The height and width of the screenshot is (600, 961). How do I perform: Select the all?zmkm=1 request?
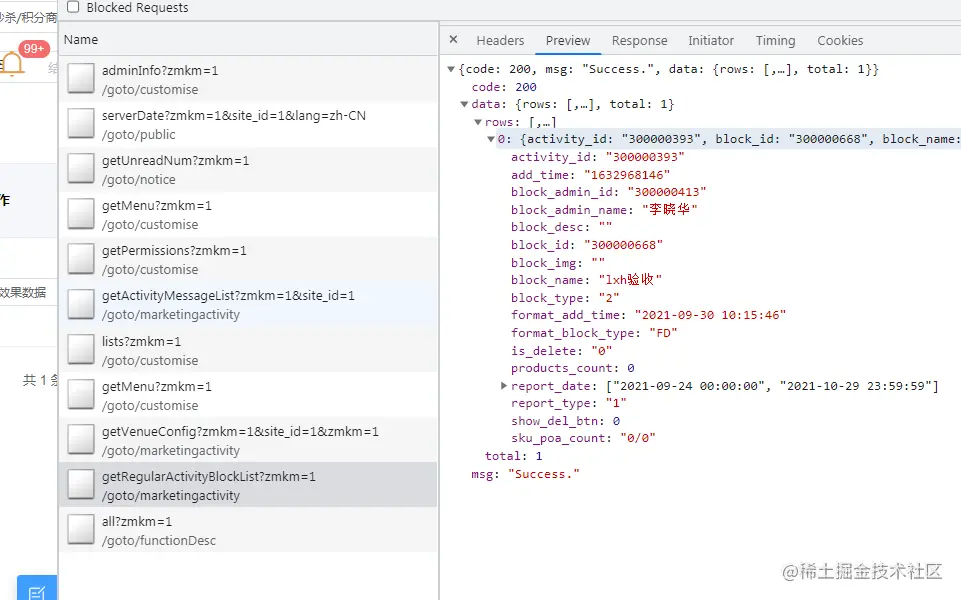[248, 530]
